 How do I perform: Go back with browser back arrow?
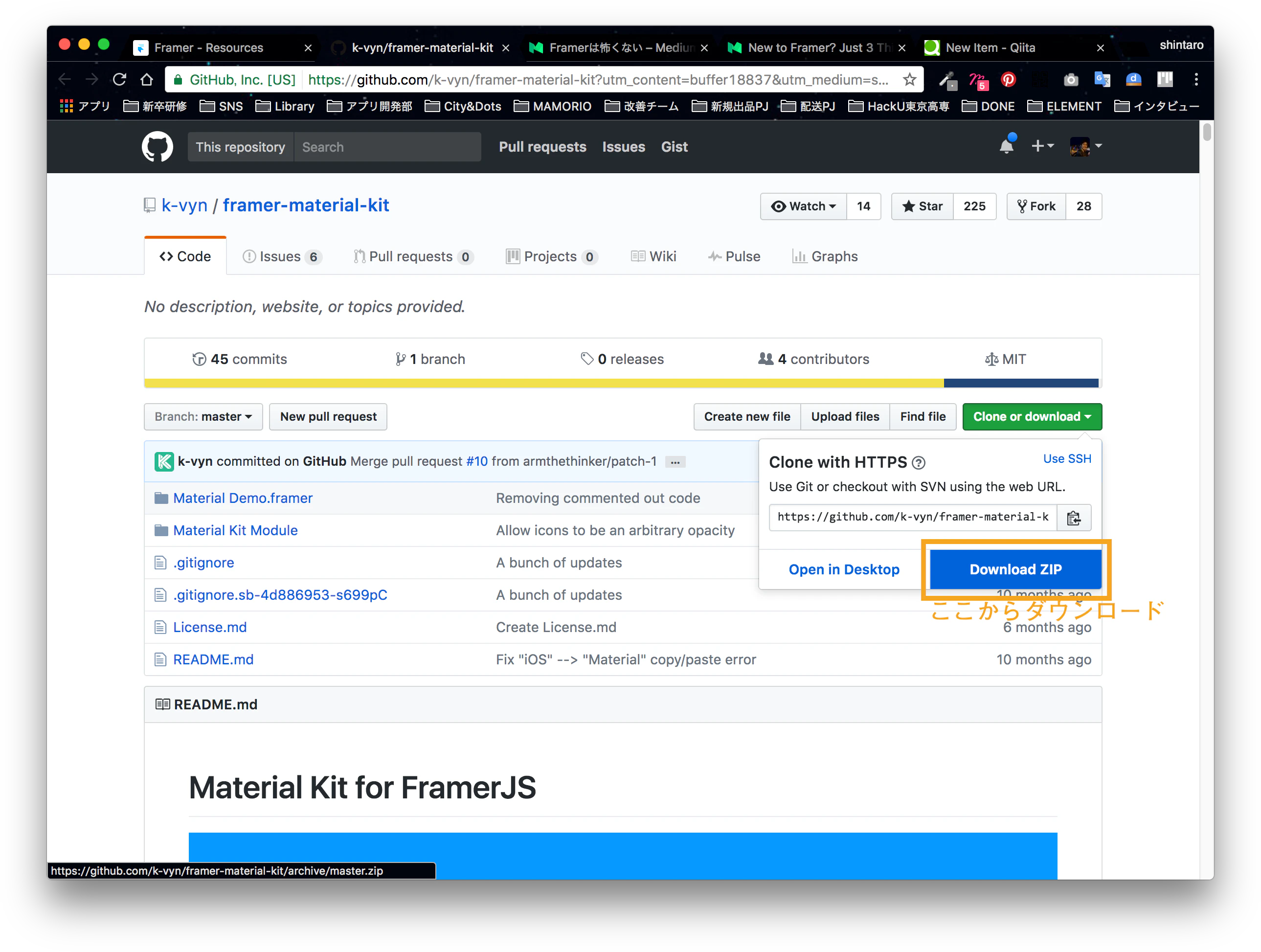coord(65,80)
